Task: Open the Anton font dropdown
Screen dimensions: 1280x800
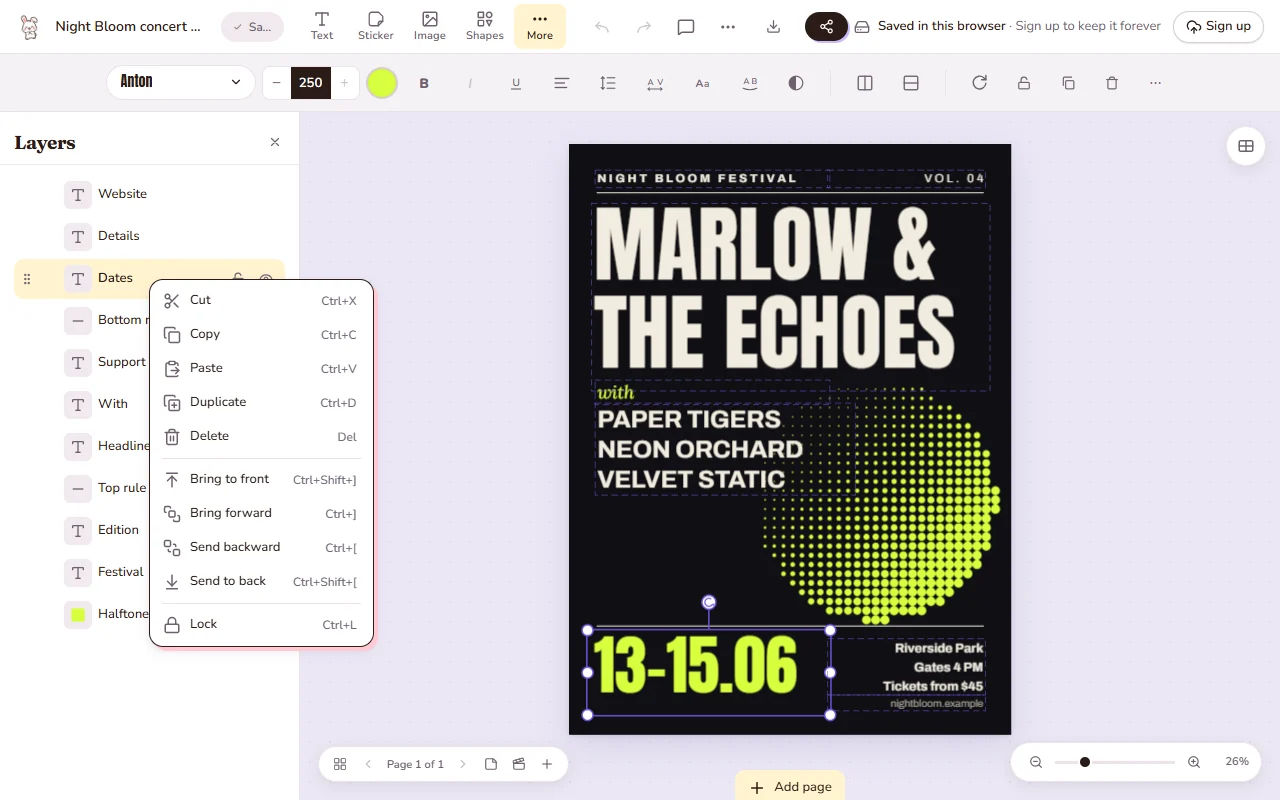Action: click(181, 82)
